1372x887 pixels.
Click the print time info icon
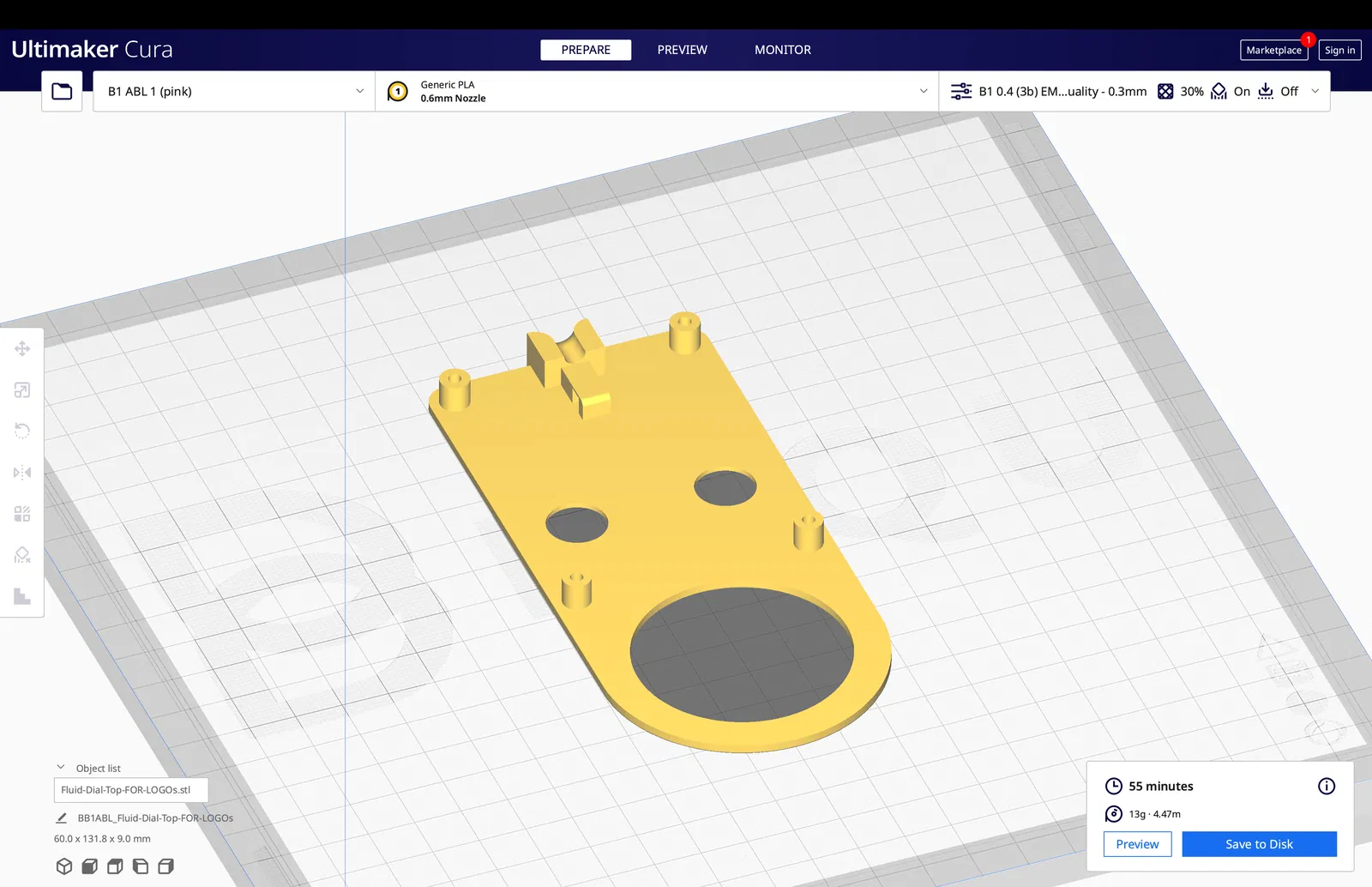pyautogui.click(x=1327, y=786)
